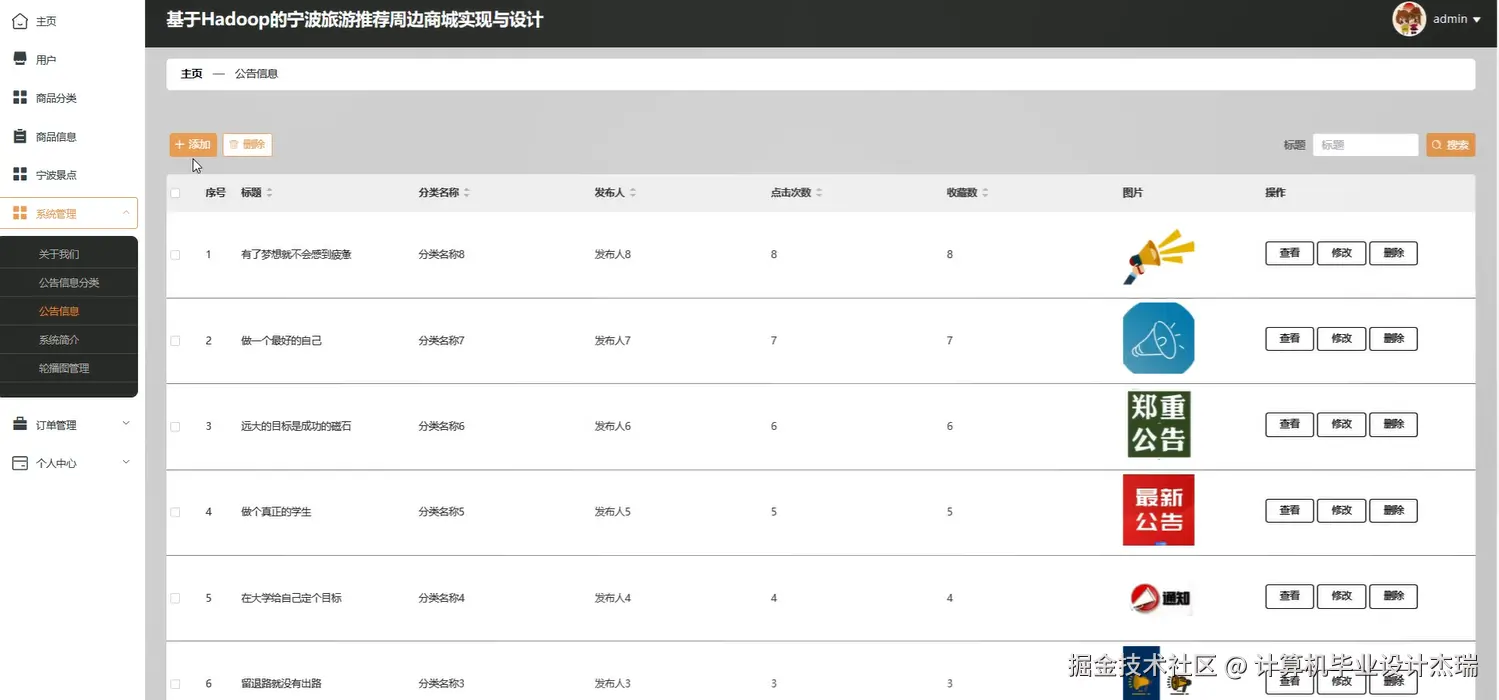Expand the 个人中心 menu chevron
Viewport: 1499px width, 700px height.
click(x=126, y=462)
